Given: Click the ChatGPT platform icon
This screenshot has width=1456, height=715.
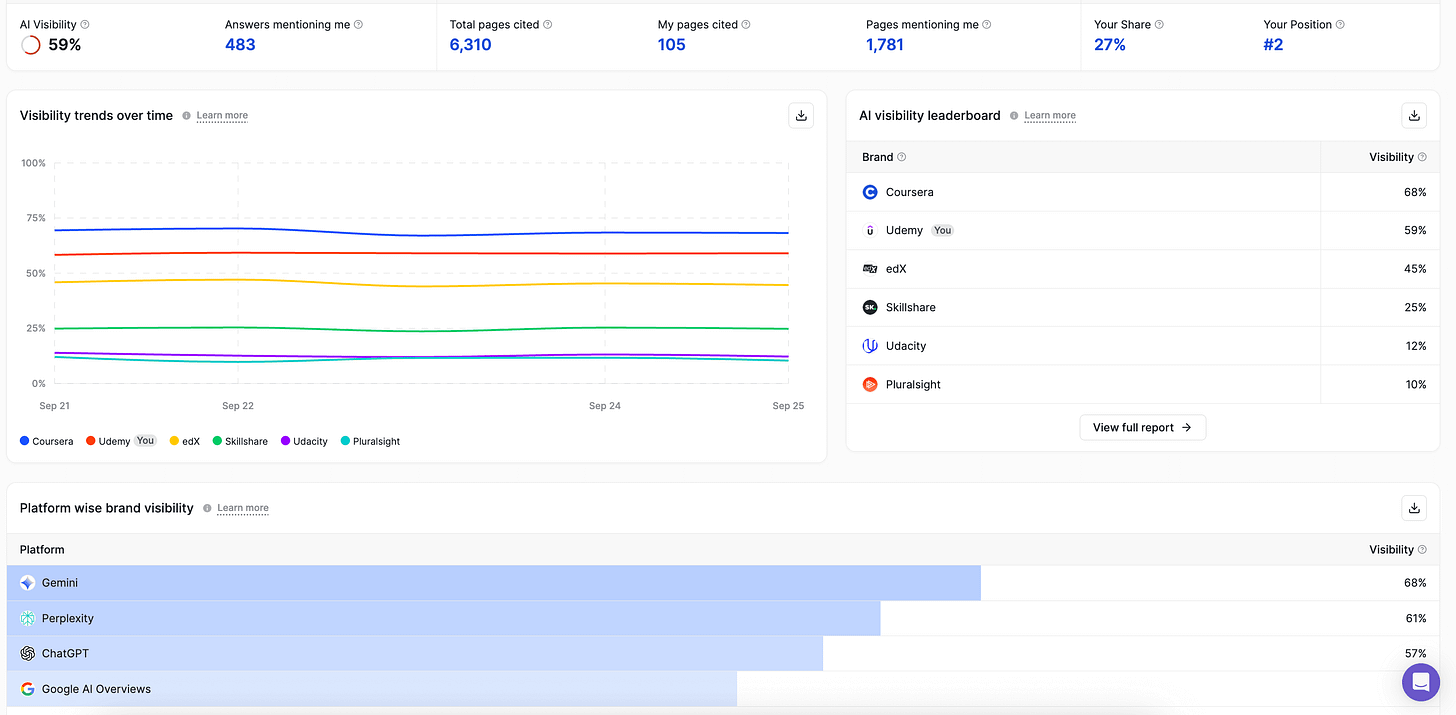Looking at the screenshot, I should point(27,653).
